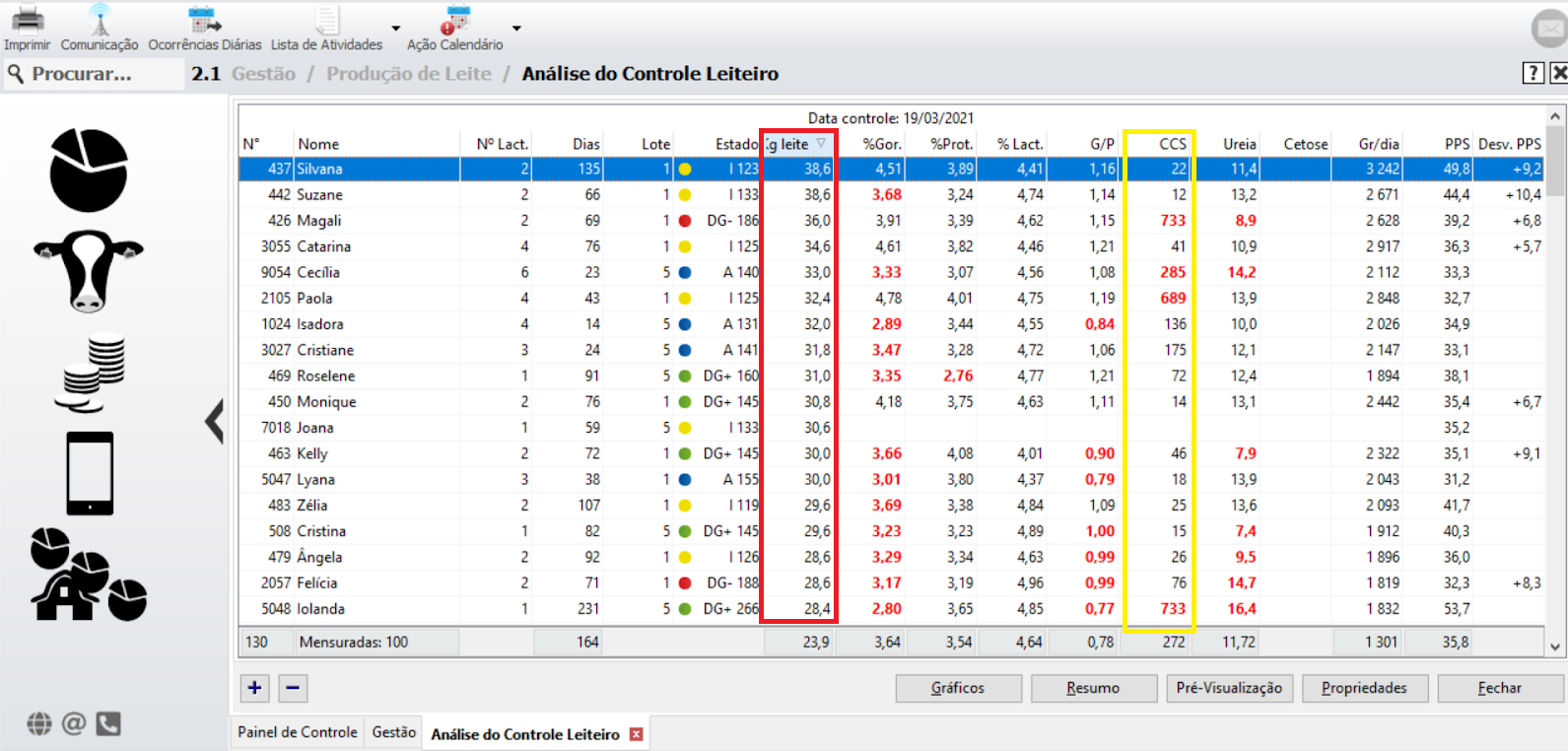Select the row for Kelly
This screenshot has width=1568, height=751.
coord(892,453)
